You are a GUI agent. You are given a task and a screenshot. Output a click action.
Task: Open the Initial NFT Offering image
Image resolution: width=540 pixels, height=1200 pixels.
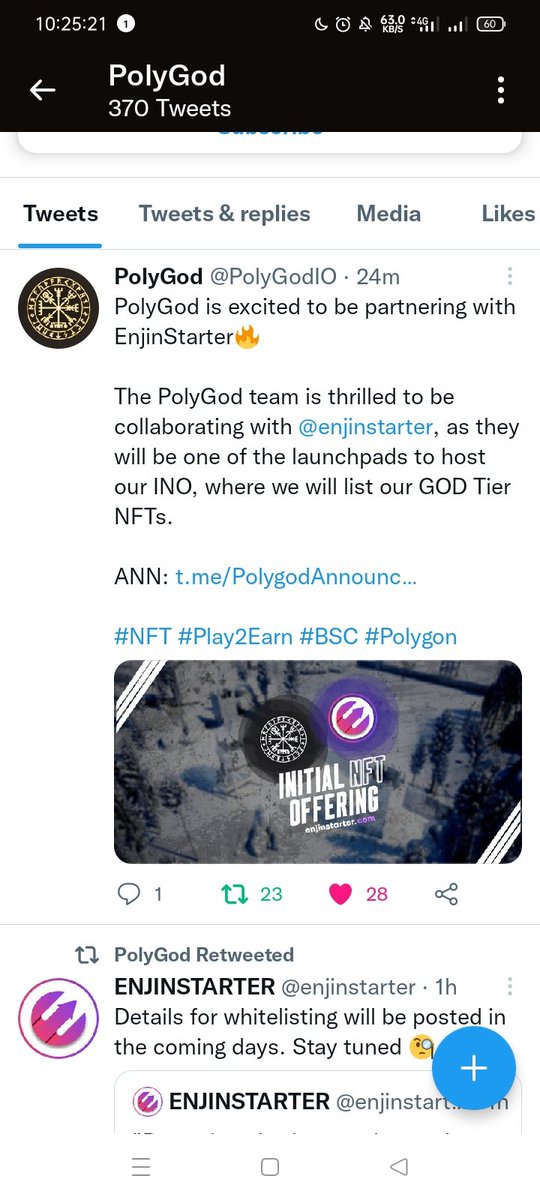(318, 762)
